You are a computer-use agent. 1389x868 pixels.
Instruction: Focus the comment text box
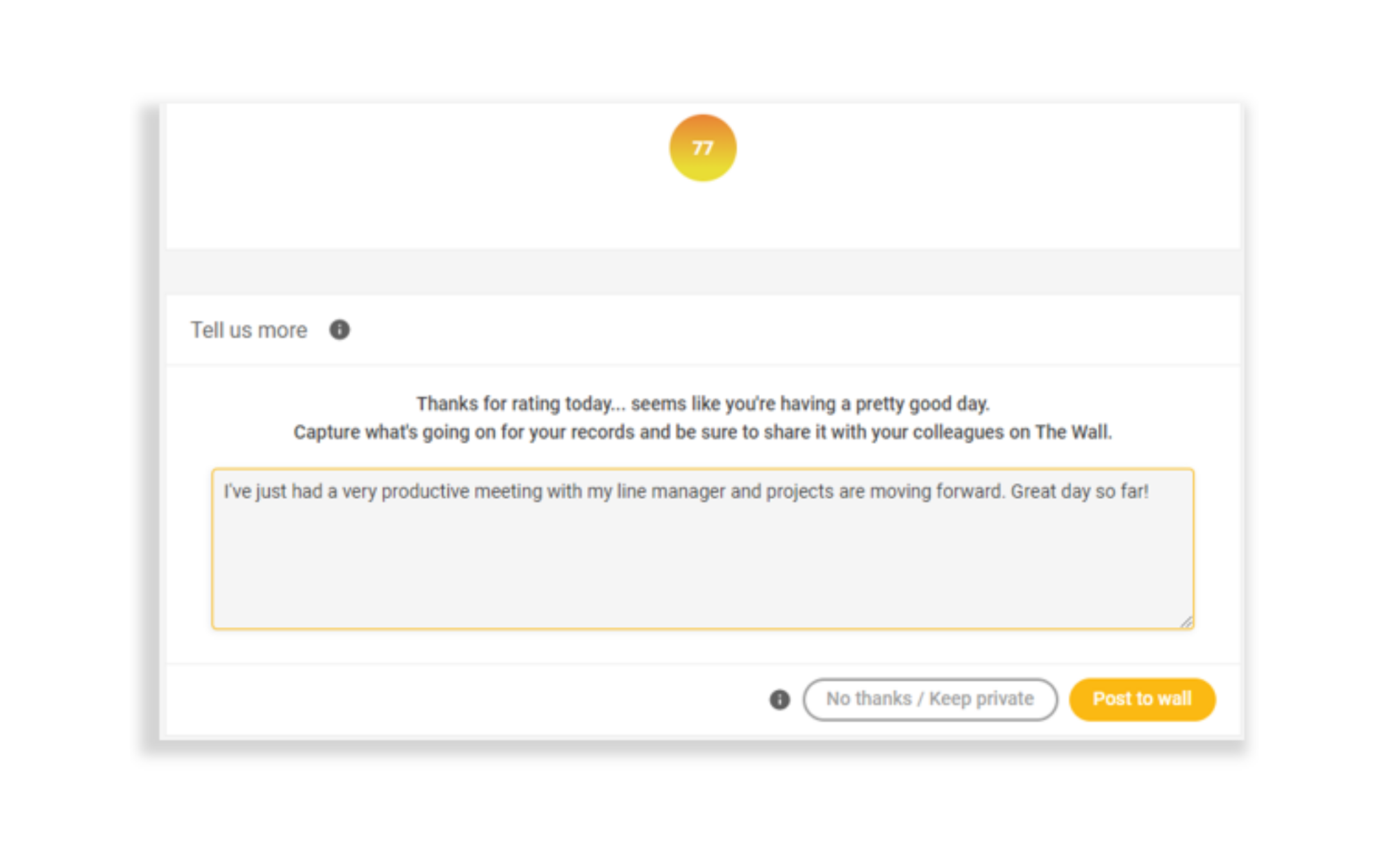[702, 549]
